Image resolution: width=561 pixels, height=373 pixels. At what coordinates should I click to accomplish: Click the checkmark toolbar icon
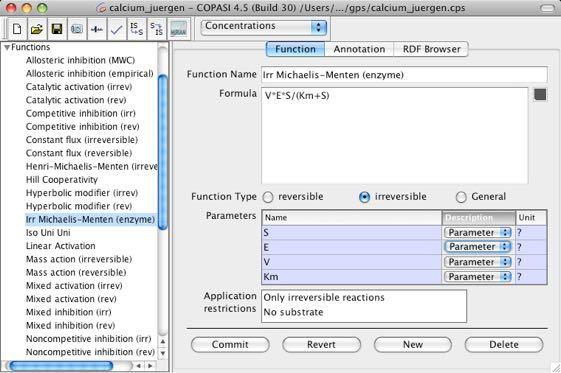(117, 29)
